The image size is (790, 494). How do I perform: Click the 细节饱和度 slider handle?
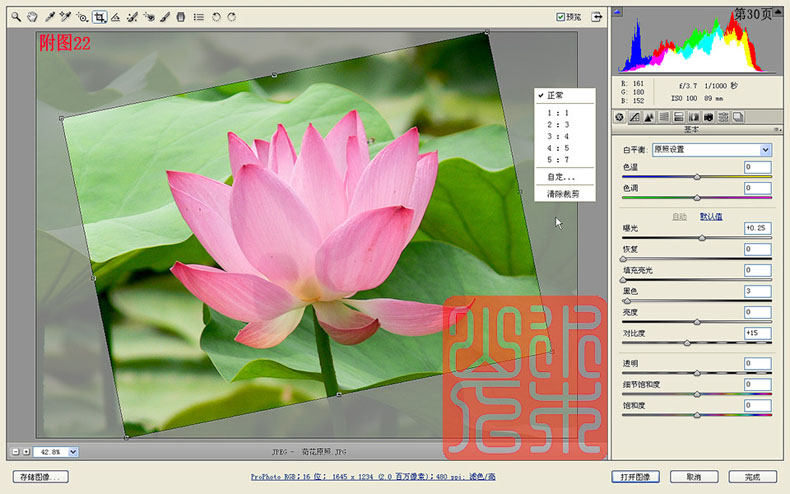(x=697, y=394)
